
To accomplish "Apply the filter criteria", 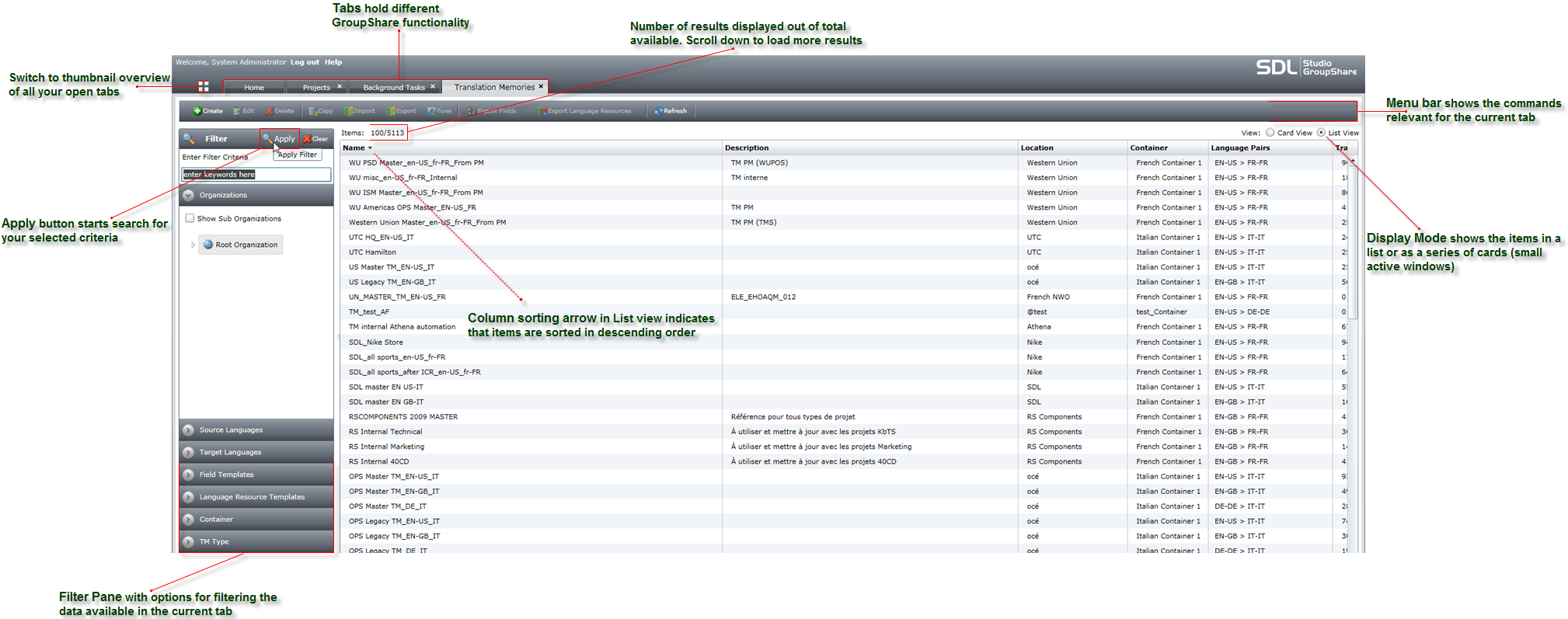I will [x=280, y=138].
